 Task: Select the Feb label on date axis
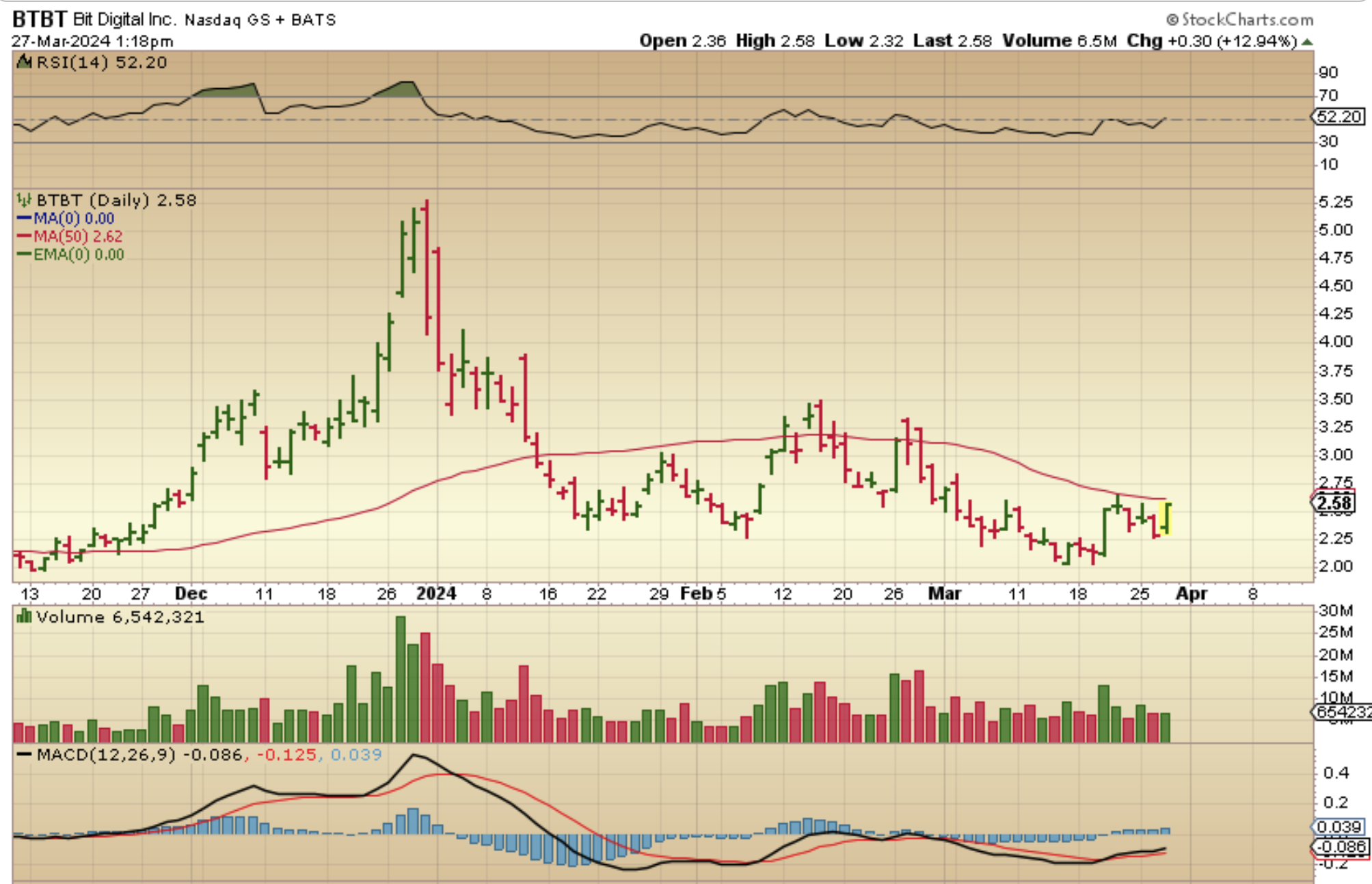tap(696, 593)
